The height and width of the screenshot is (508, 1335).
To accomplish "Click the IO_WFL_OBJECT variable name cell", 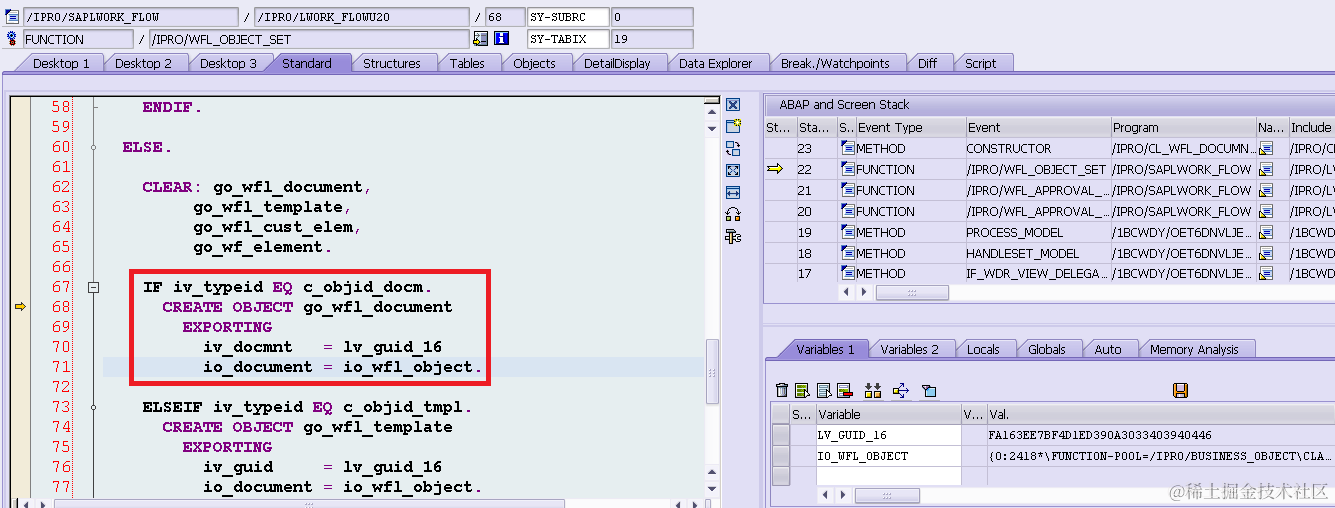I will (x=888, y=456).
